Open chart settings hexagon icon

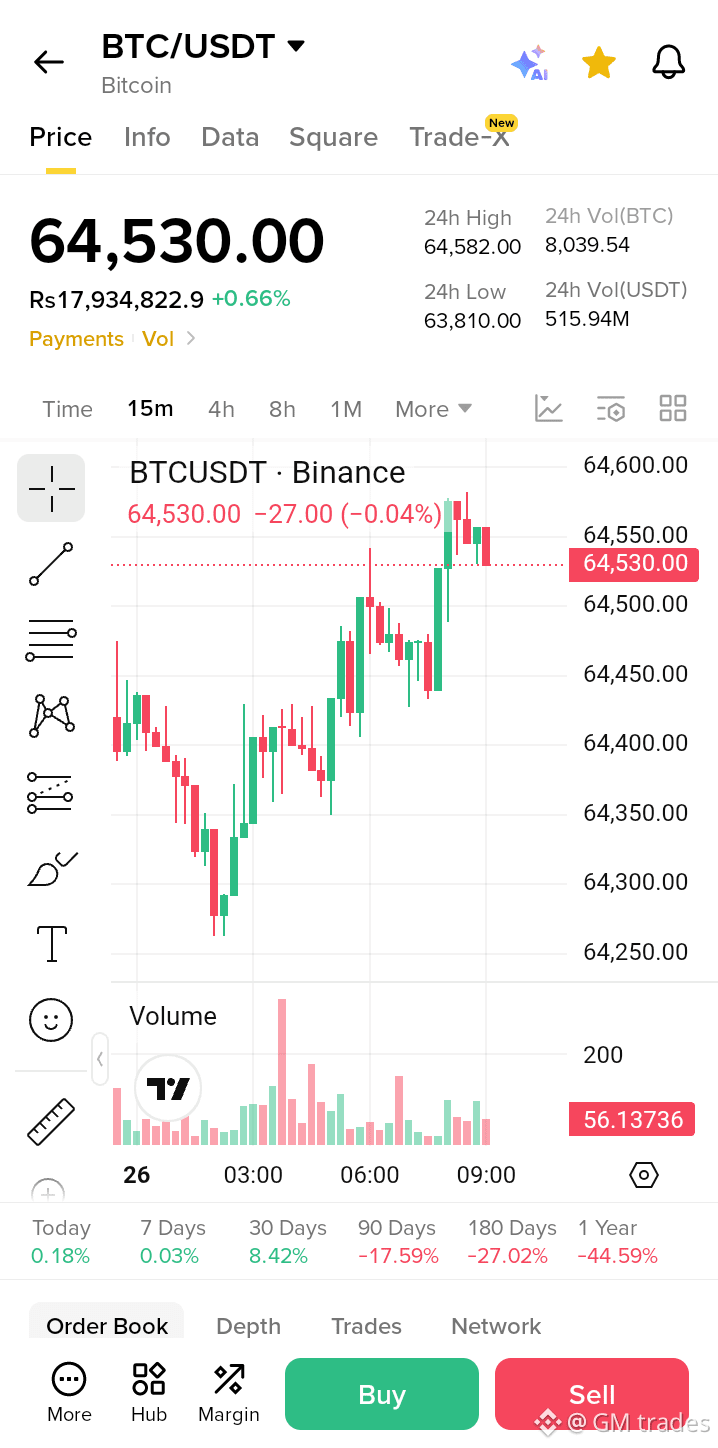click(x=644, y=1175)
